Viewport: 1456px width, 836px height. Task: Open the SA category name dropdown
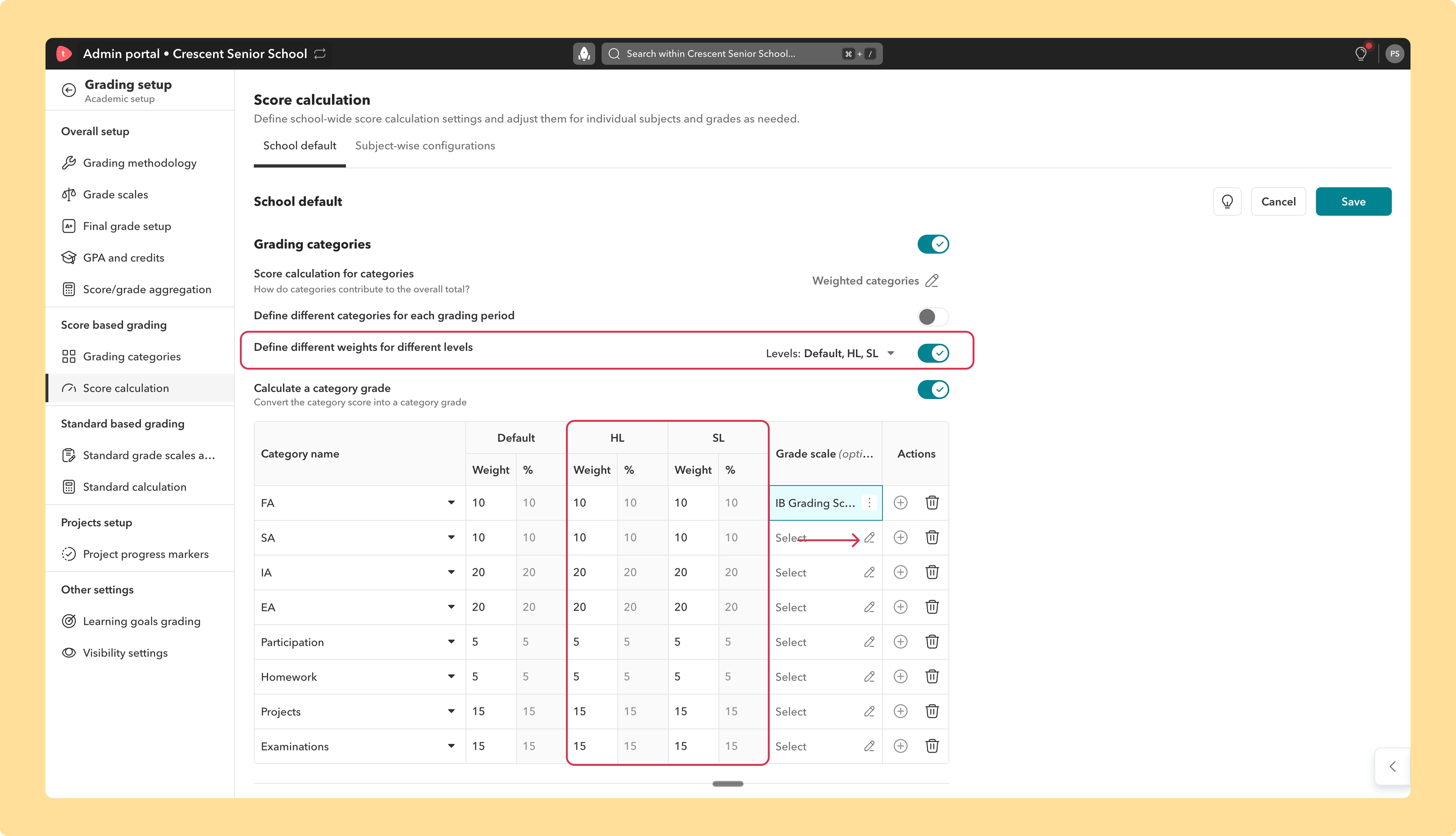click(451, 538)
